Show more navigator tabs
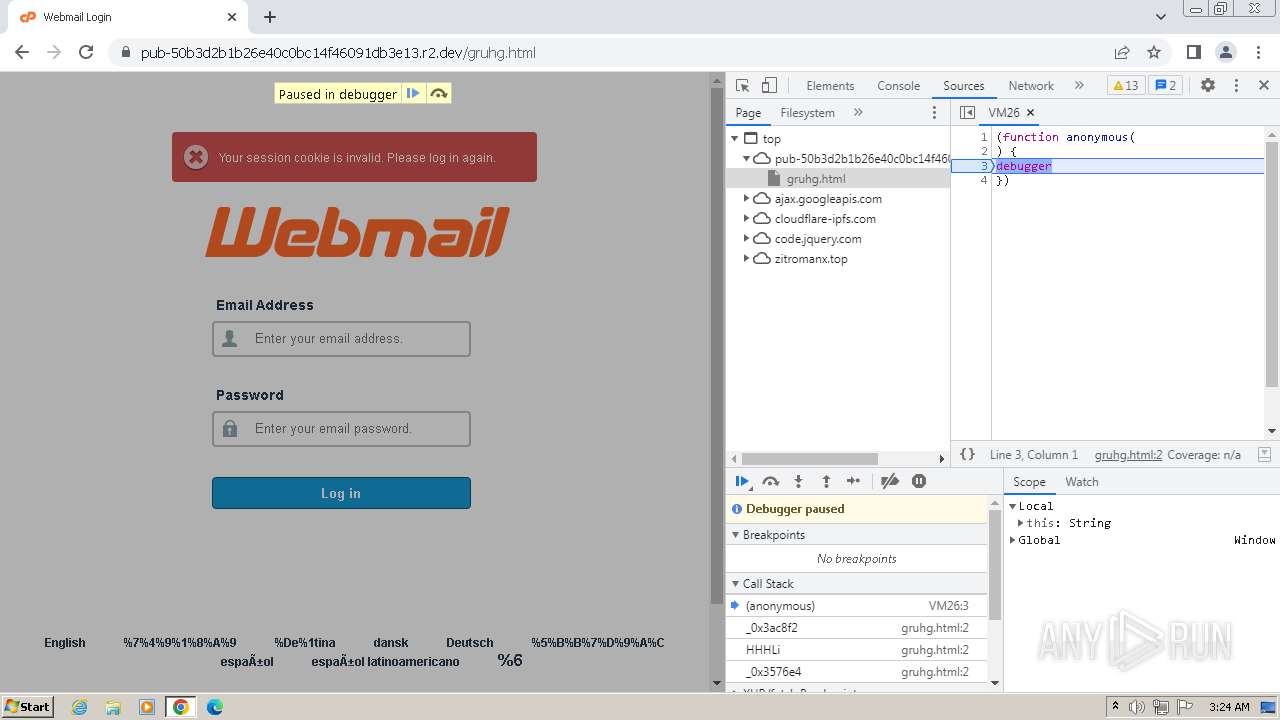Screen dimensions: 1280x720 [x=858, y=113]
